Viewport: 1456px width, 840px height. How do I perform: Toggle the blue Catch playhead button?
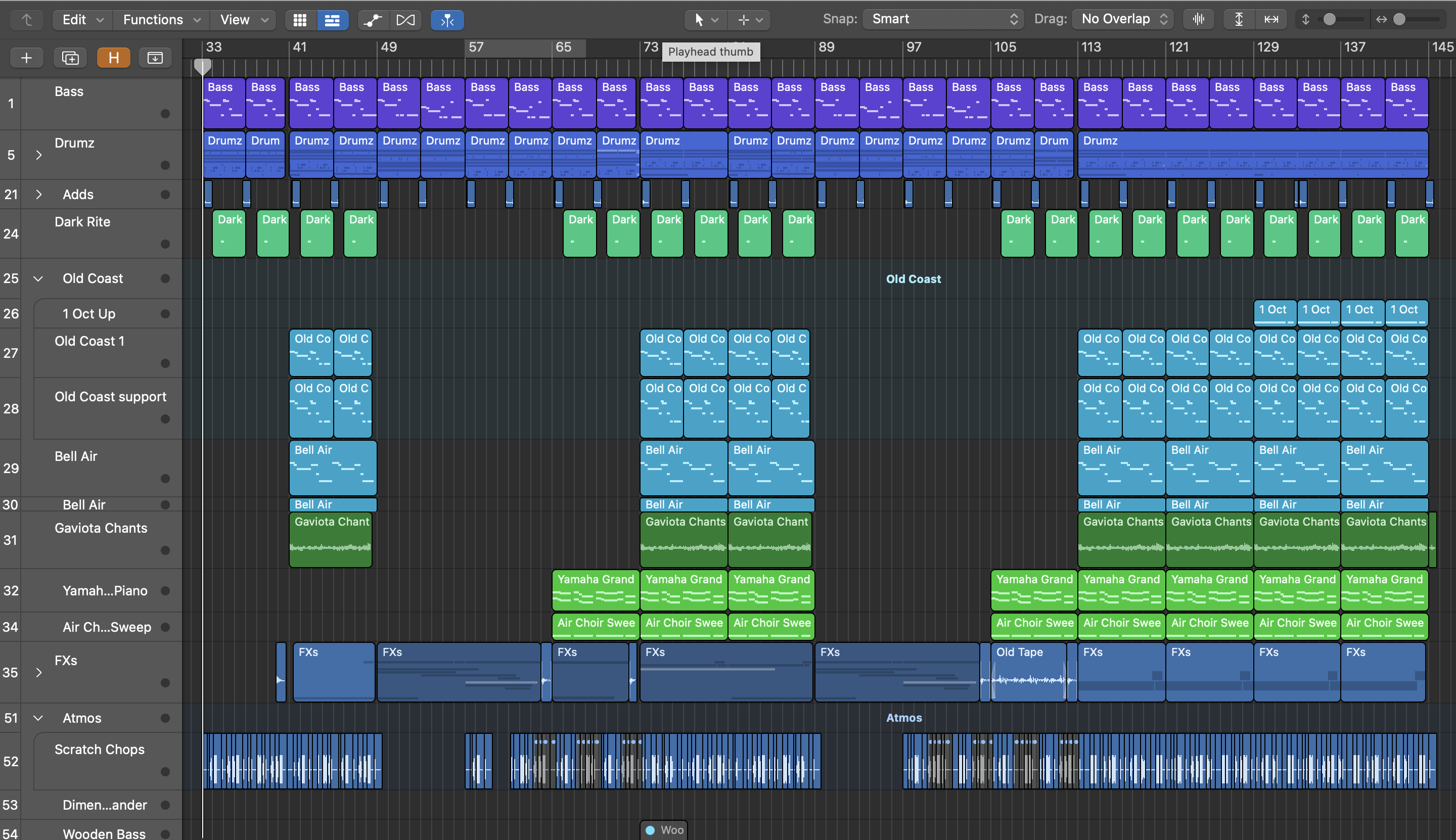pos(447,20)
